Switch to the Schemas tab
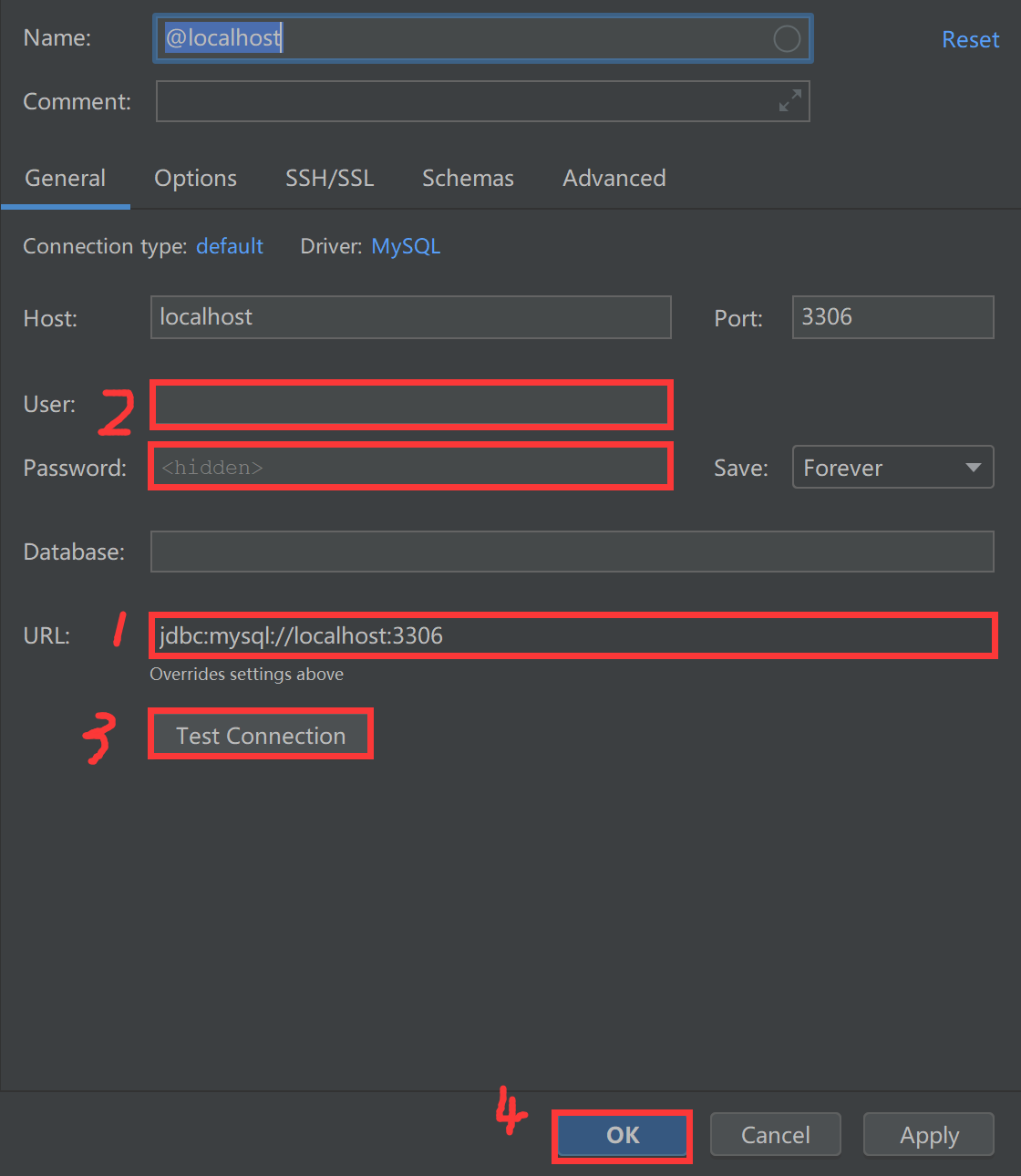This screenshot has height=1176, width=1021. (468, 178)
